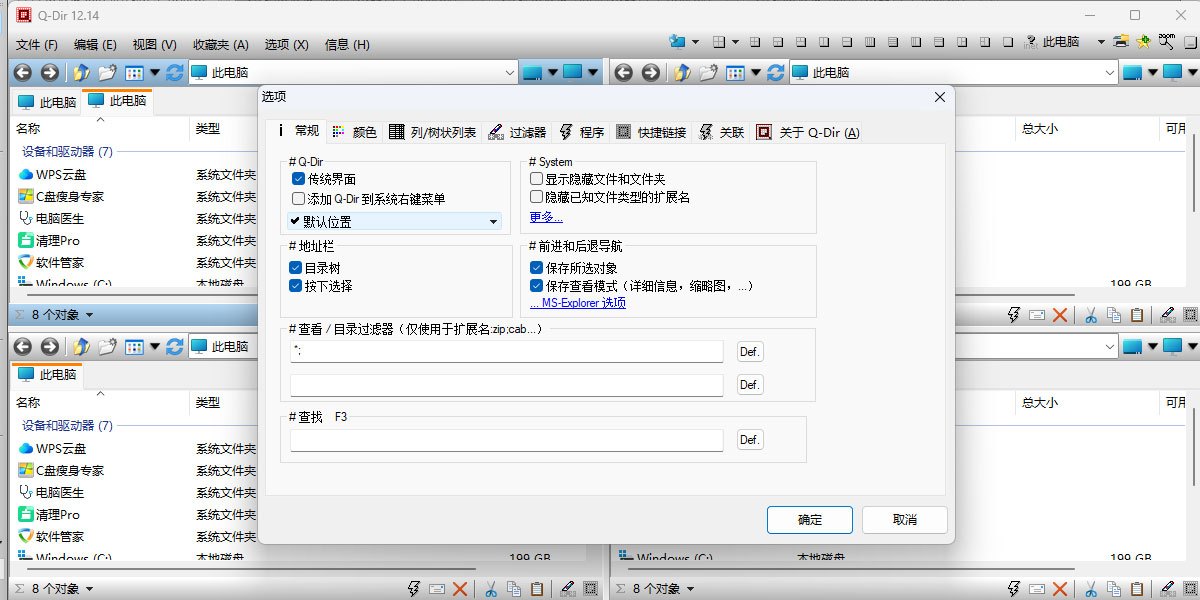Switch to the 颜色 tab
Viewport: 1200px width, 600px height.
(x=355, y=132)
